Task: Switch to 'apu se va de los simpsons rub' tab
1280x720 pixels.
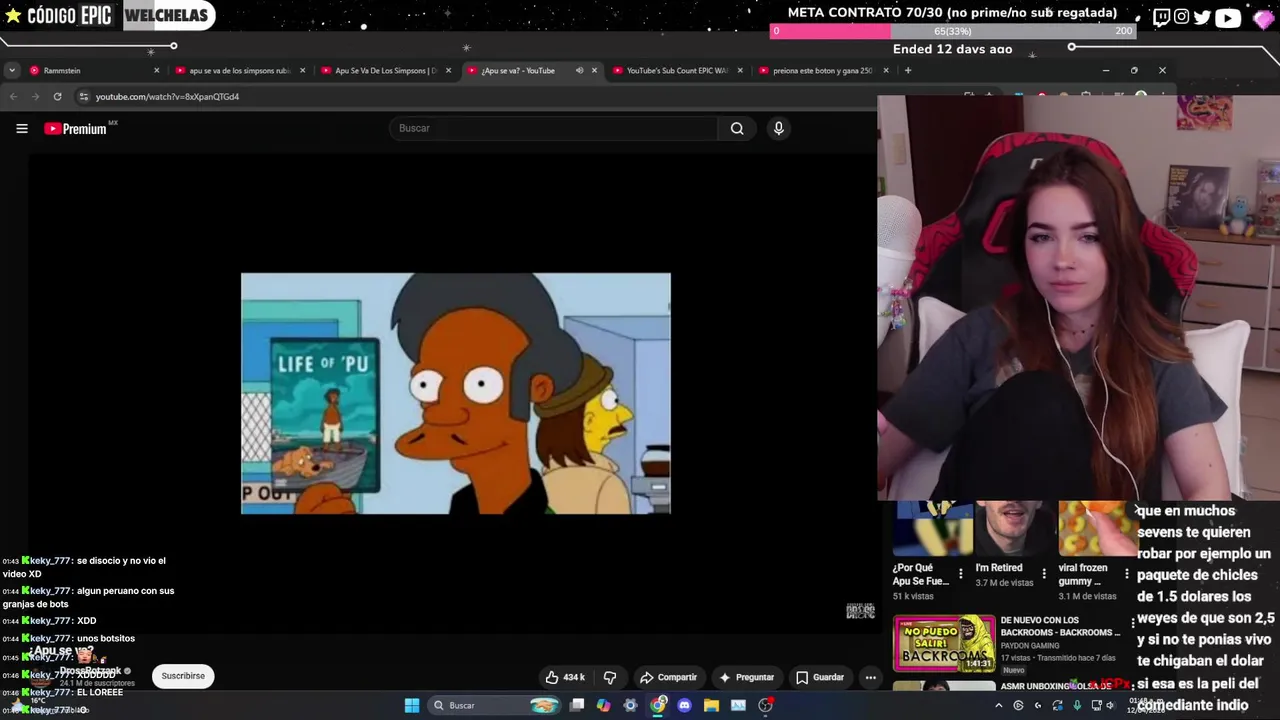Action: (x=238, y=70)
